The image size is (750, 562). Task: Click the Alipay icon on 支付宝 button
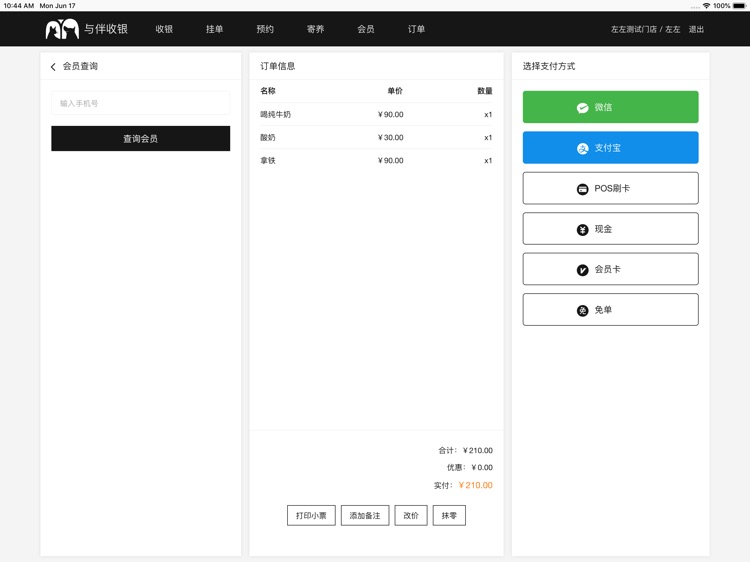pos(582,148)
